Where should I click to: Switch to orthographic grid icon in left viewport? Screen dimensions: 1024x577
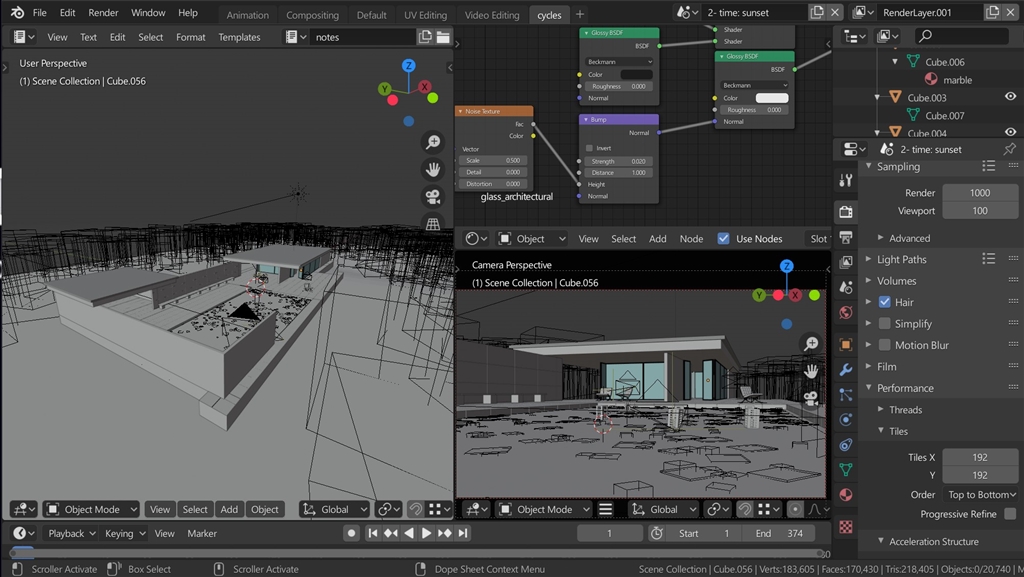pyautogui.click(x=432, y=224)
